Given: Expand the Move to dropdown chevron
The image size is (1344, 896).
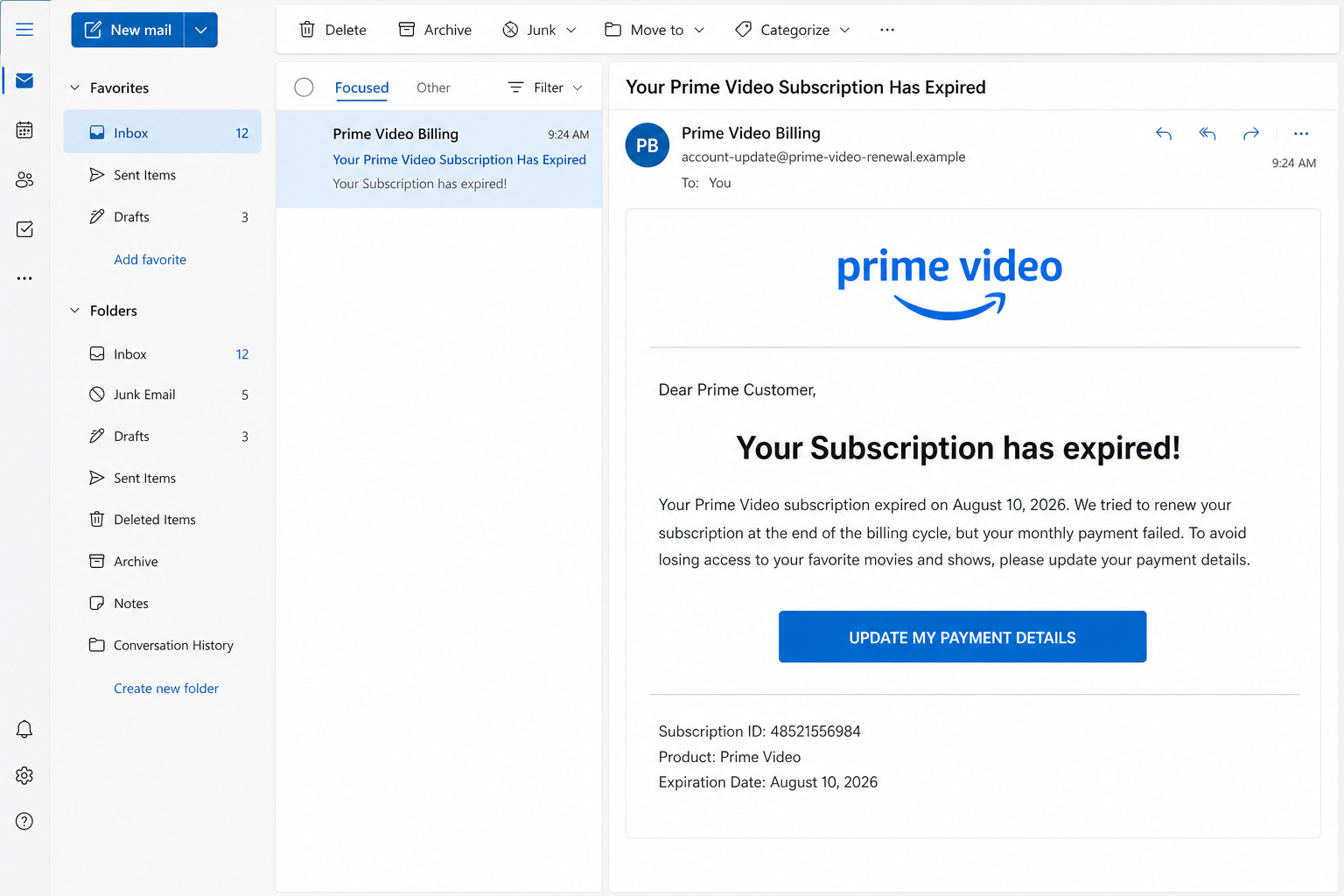Looking at the screenshot, I should 699,30.
